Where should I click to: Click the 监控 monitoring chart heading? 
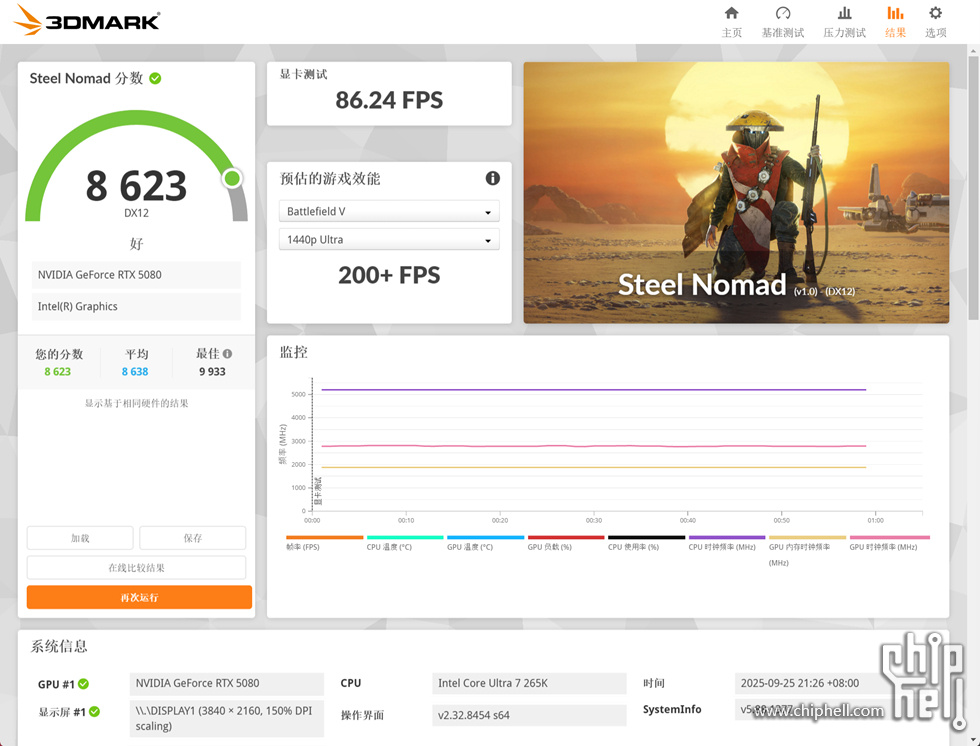point(294,352)
